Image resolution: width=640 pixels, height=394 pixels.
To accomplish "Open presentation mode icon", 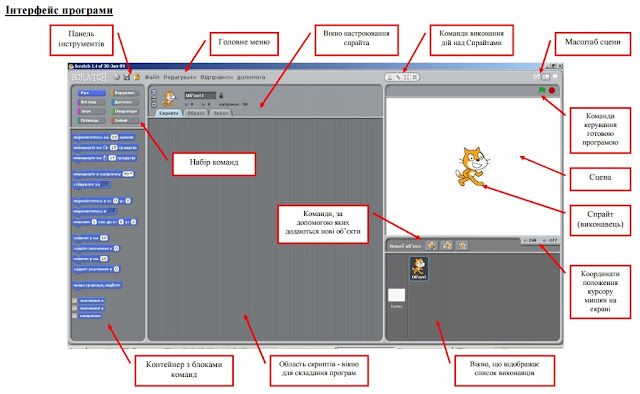I will [555, 77].
